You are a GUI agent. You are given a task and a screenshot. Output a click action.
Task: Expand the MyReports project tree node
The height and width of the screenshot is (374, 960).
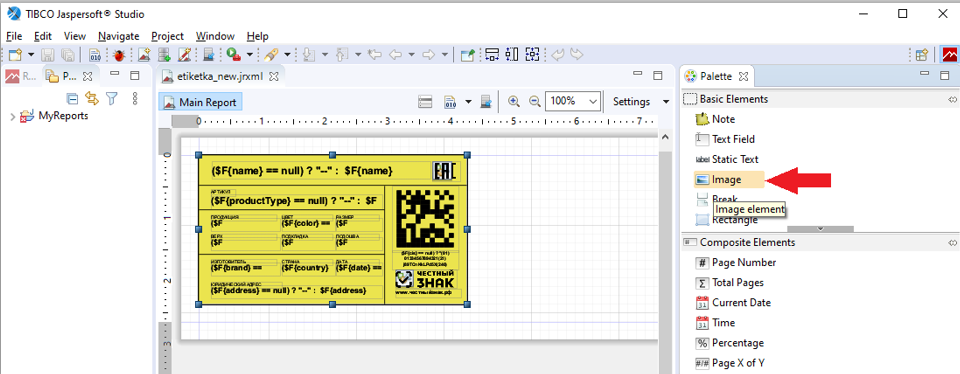[12, 116]
